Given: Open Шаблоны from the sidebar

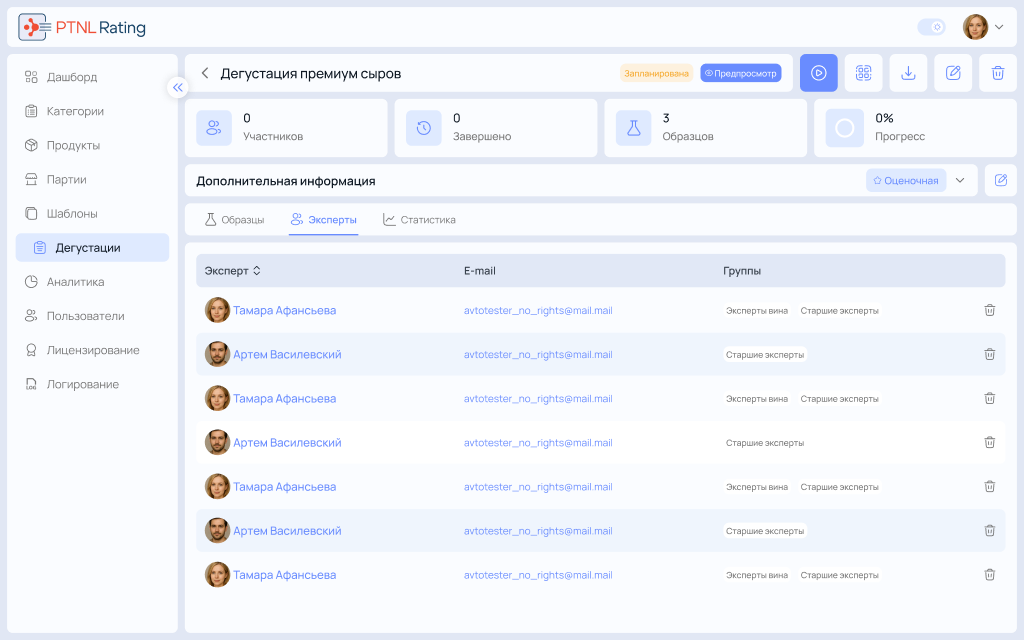Looking at the screenshot, I should click(92, 214).
